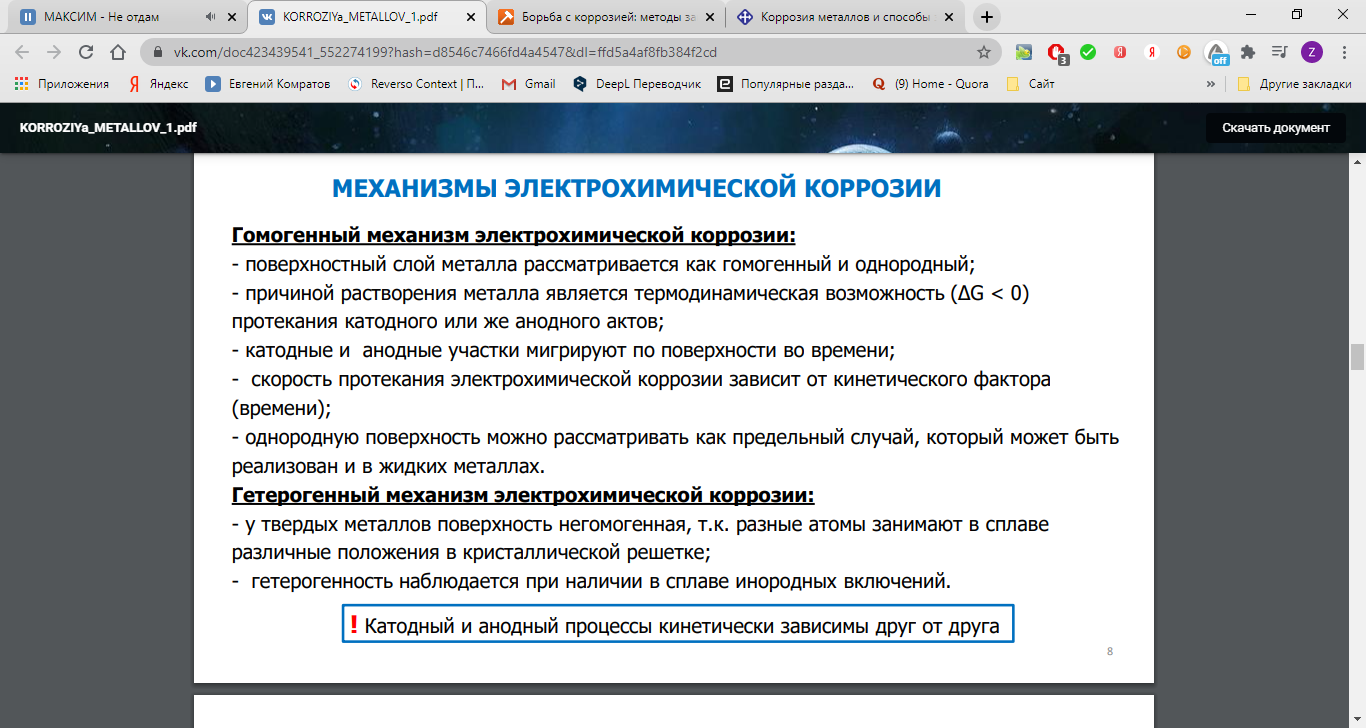Viewport: 1366px width, 728px height.
Task: Select the KORROZIYa_METALLOV_1.pdf tab
Action: [x=365, y=17]
